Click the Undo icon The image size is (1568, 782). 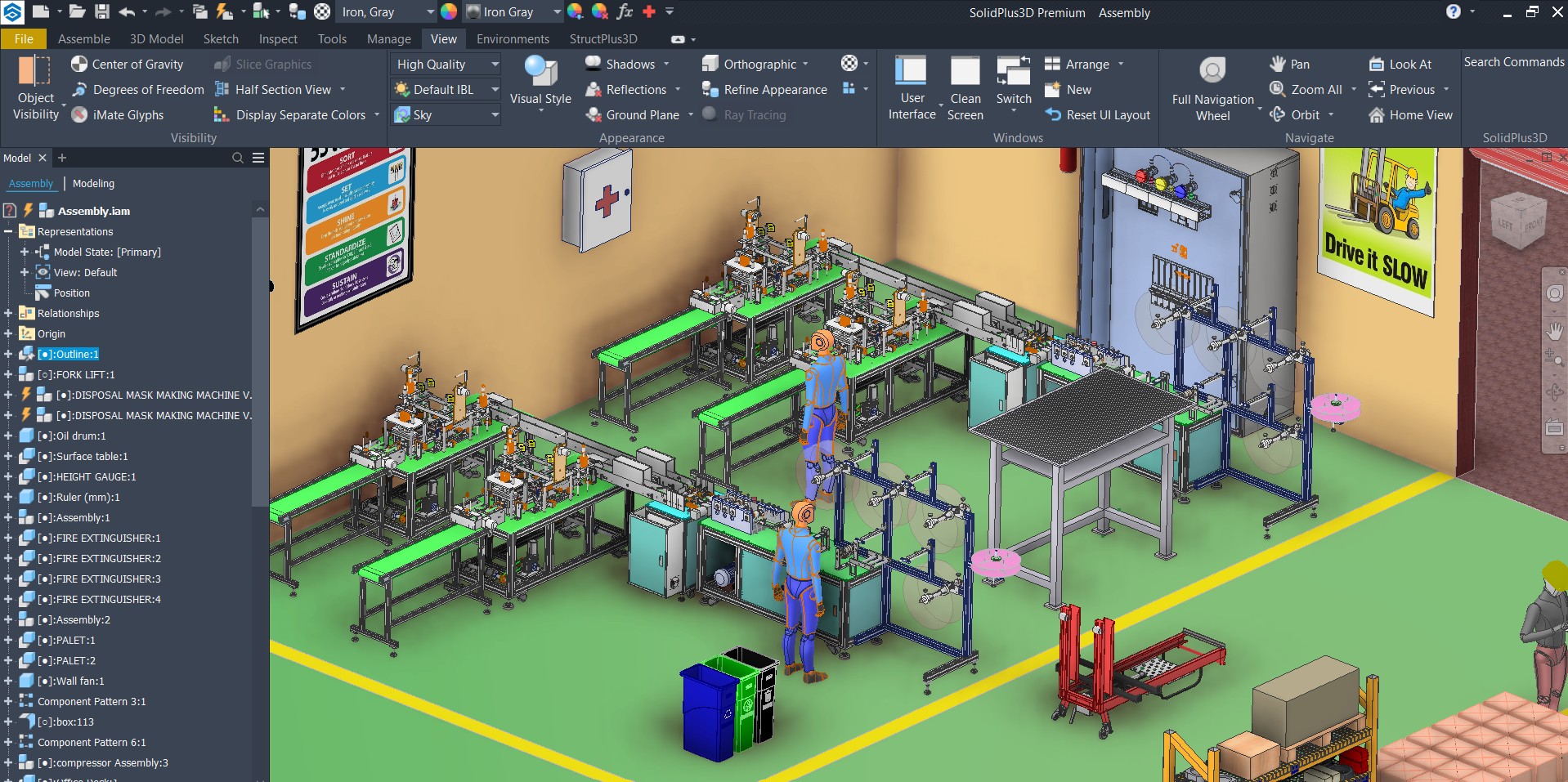point(127,11)
